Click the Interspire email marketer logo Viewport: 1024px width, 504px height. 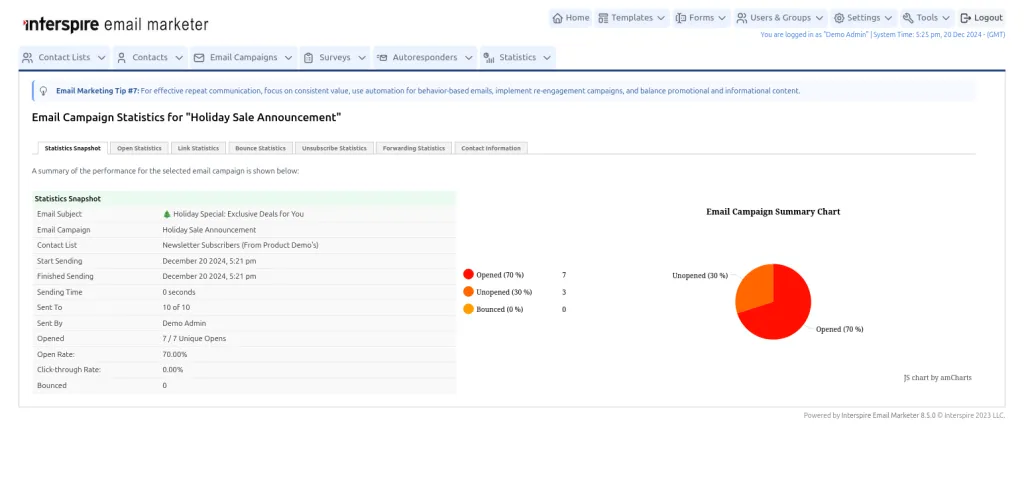[116, 25]
